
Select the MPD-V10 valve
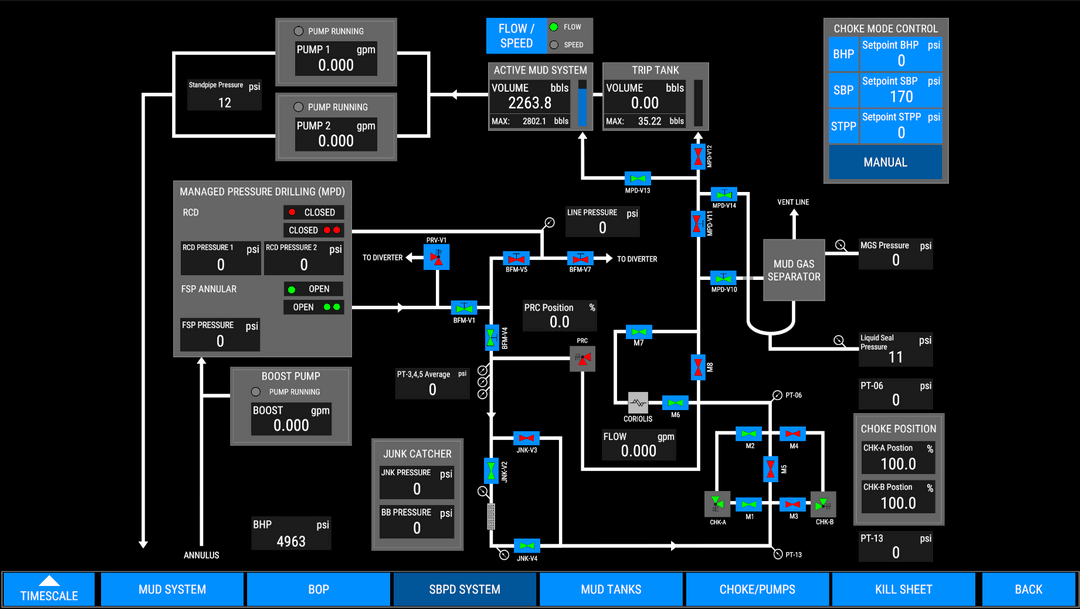(722, 277)
